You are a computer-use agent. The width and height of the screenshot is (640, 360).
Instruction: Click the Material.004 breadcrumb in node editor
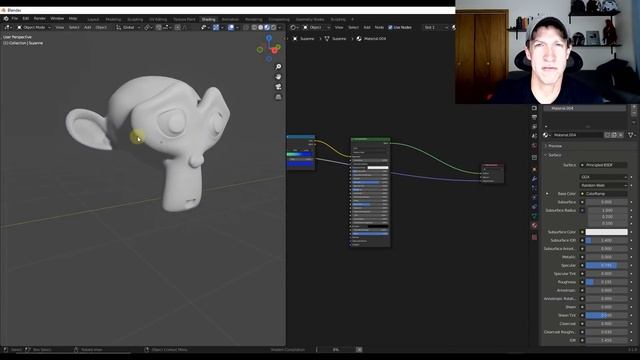point(375,39)
